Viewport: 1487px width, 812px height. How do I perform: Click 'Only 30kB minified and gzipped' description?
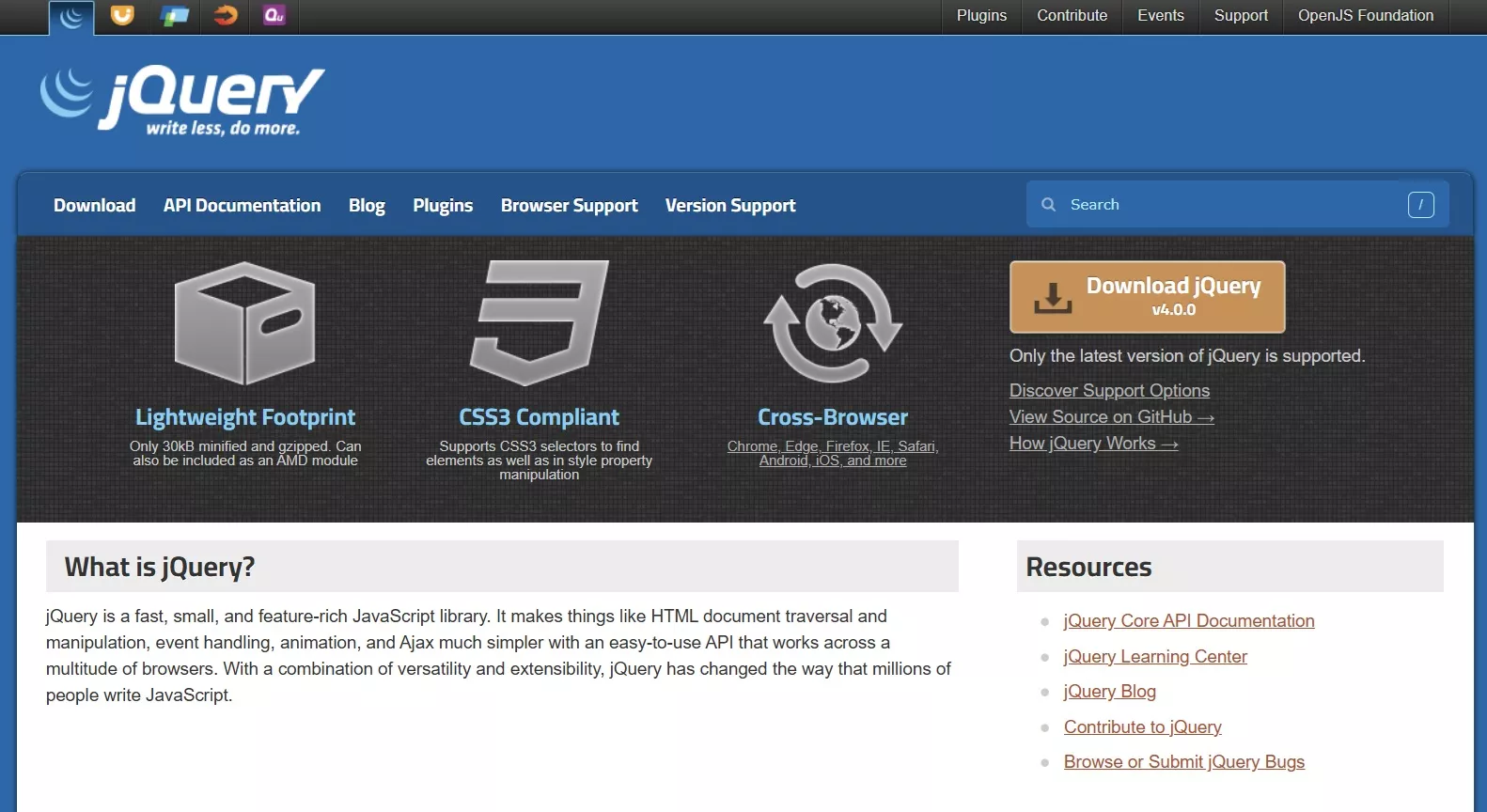[x=245, y=453]
